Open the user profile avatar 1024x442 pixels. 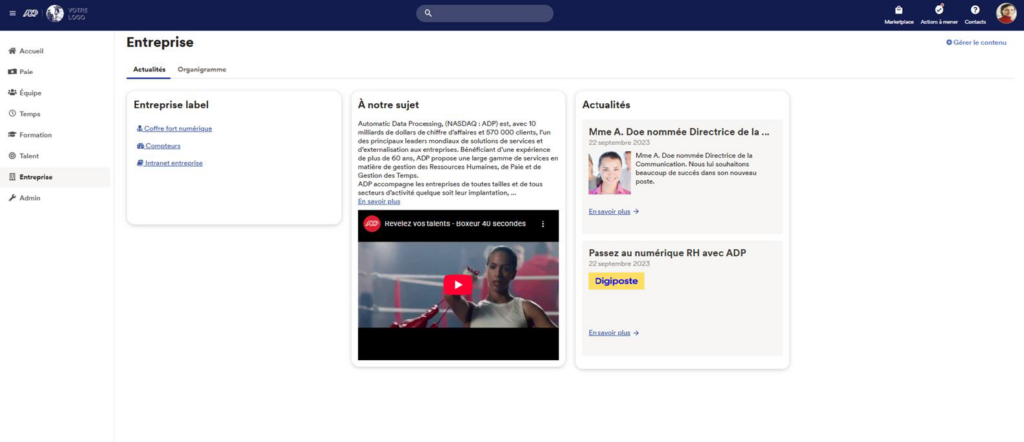(x=1006, y=14)
